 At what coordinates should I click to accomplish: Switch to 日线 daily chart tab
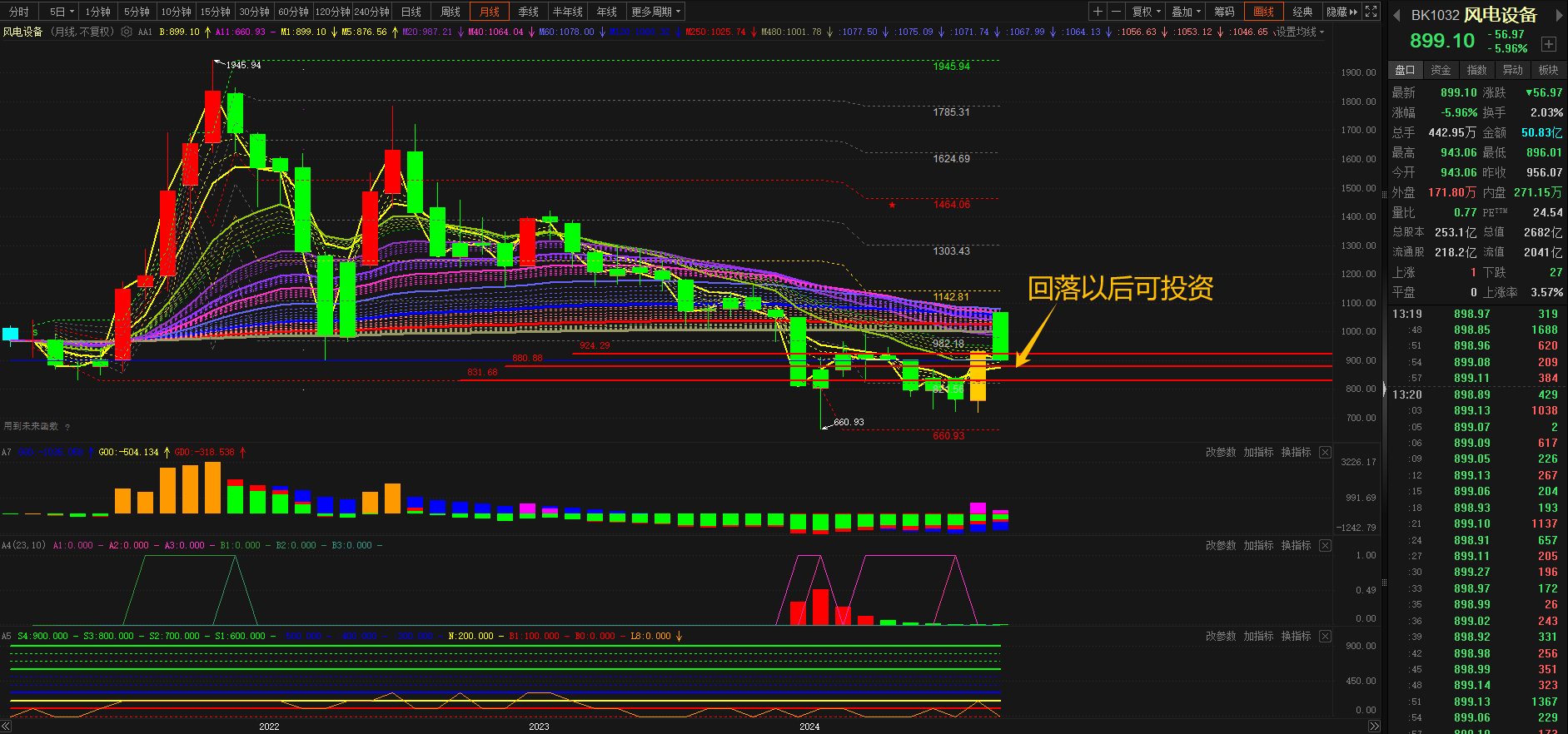(x=411, y=12)
